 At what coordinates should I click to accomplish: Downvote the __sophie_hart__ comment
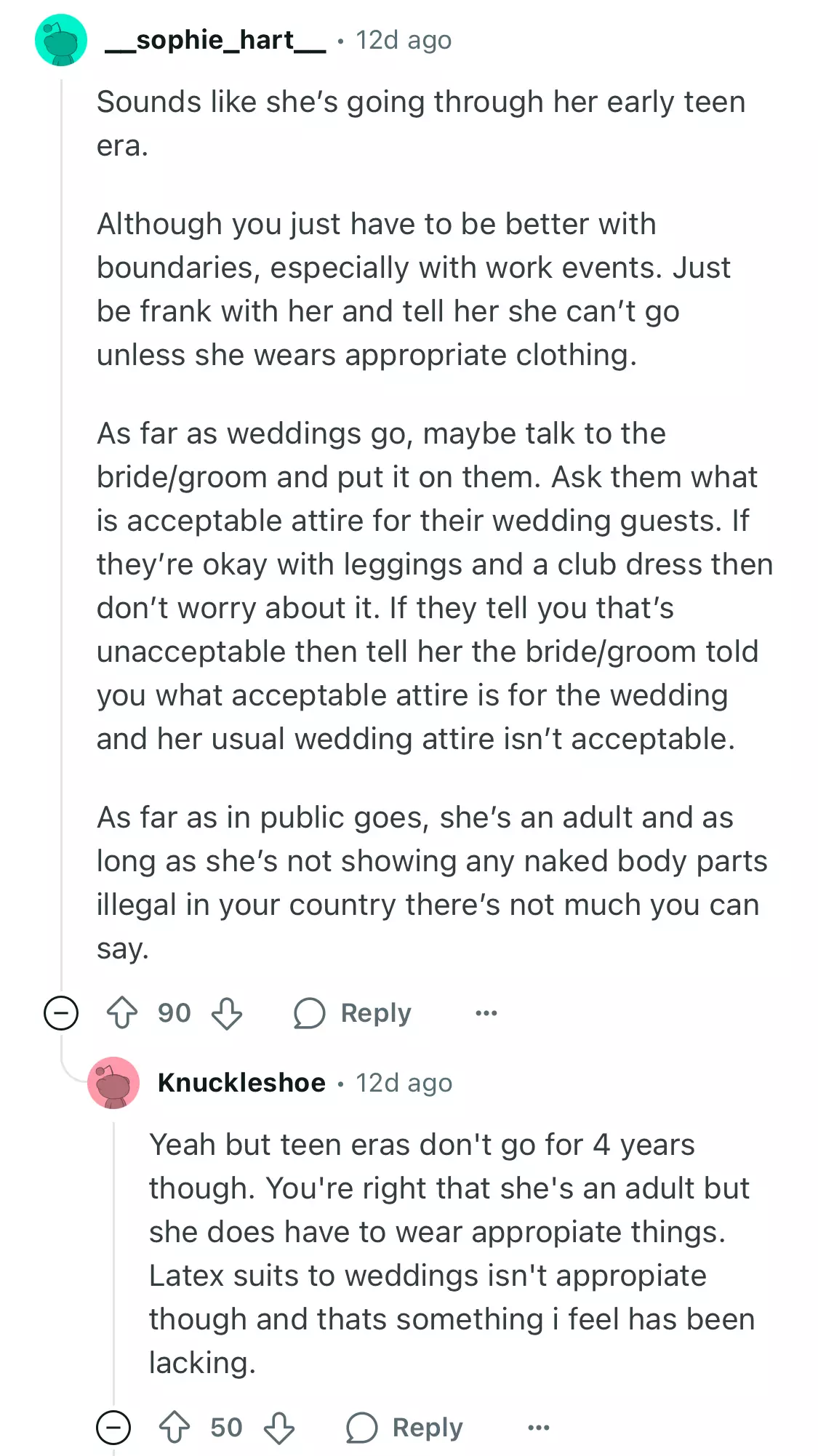coord(227,1012)
